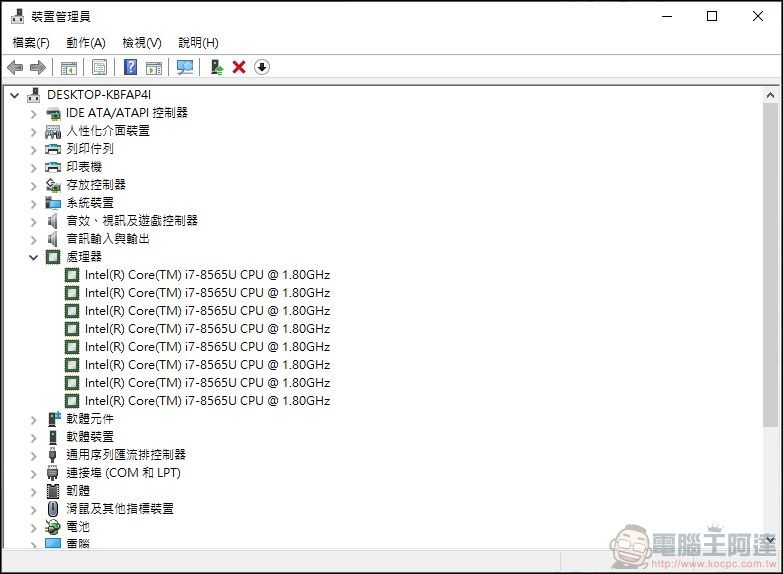Click the 韌體 firmware chip icon
The width and height of the screenshot is (783, 574).
52,491
